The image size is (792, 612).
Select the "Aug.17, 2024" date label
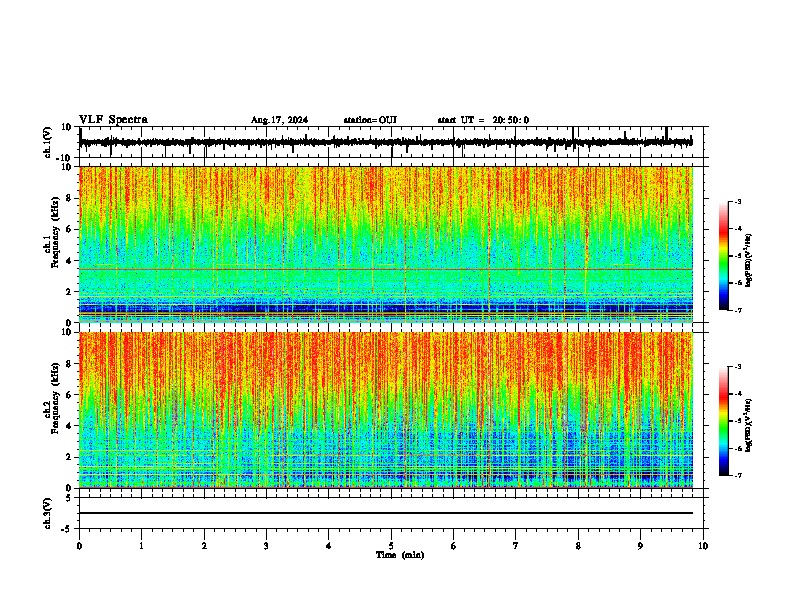pyautogui.click(x=279, y=120)
